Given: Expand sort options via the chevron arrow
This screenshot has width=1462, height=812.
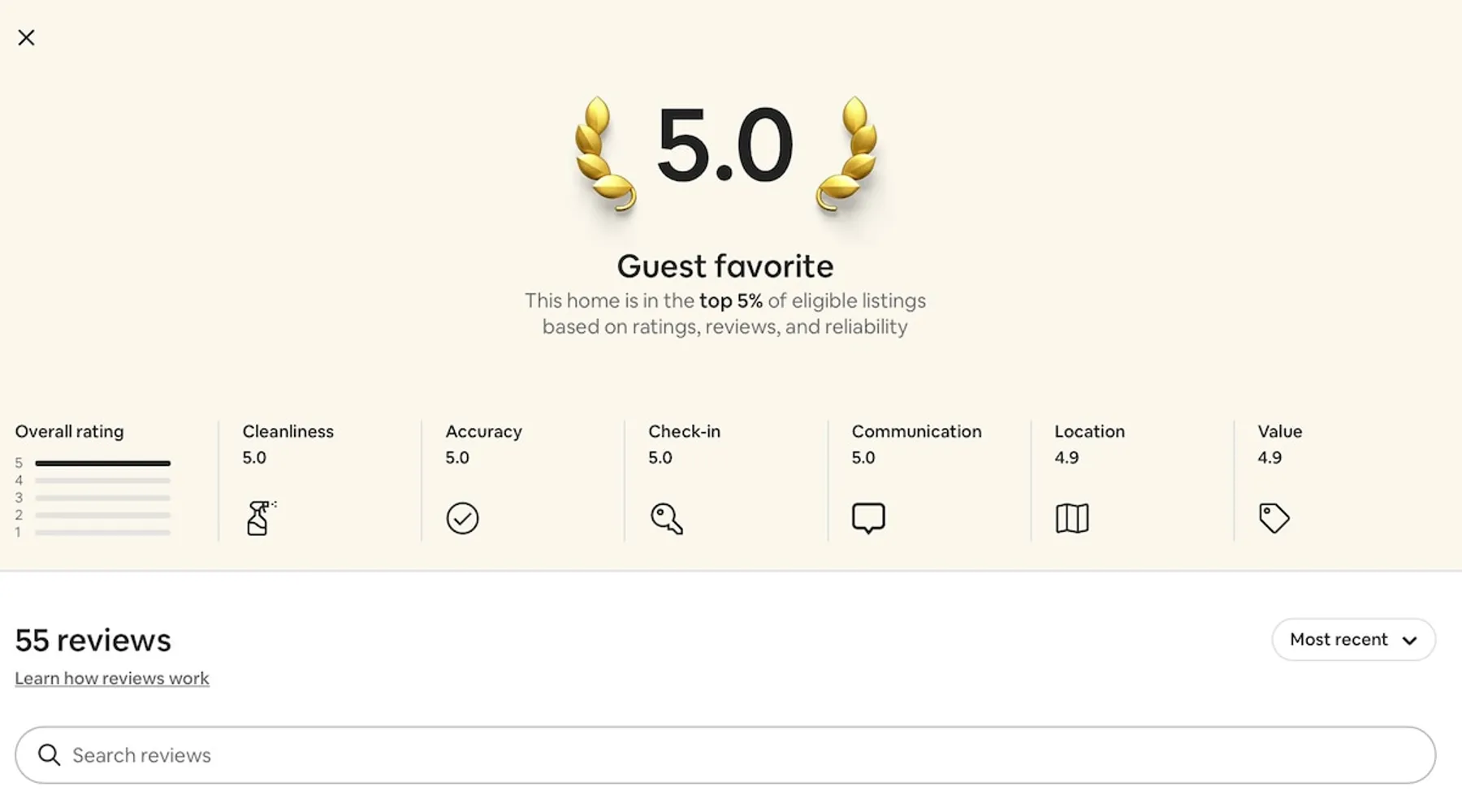Looking at the screenshot, I should [x=1409, y=641].
